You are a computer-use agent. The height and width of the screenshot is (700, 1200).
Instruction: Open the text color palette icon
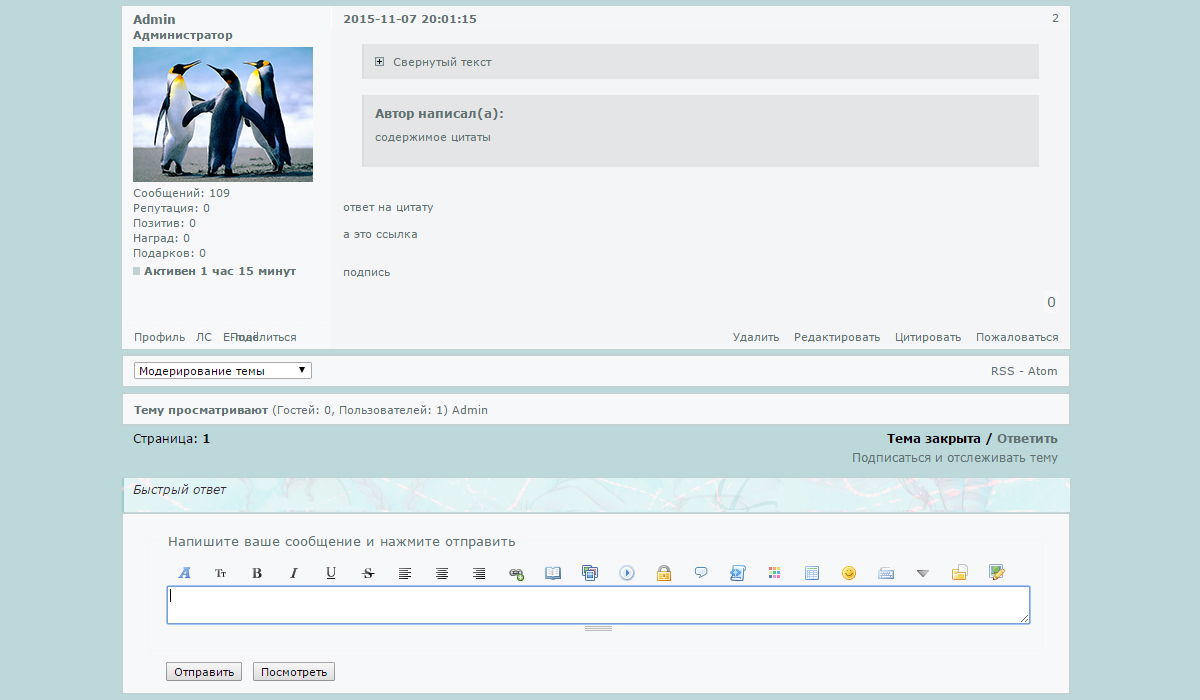774,573
